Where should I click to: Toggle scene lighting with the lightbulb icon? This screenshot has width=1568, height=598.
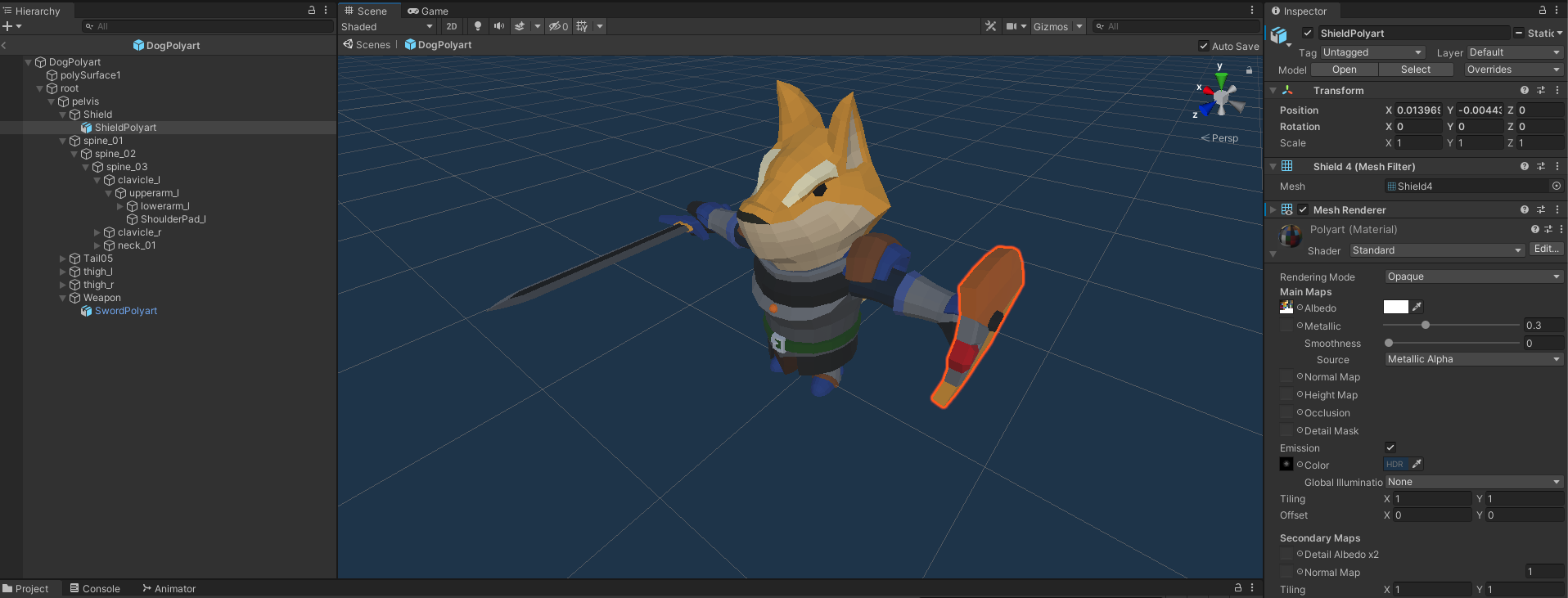point(478,26)
